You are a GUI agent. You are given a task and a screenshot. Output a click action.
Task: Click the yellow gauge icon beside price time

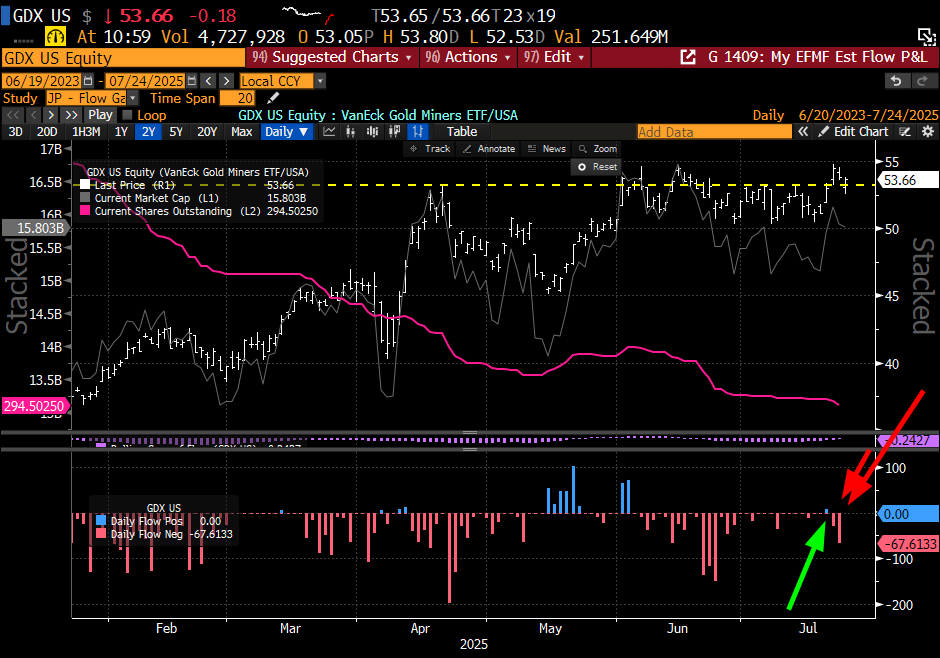click(56, 37)
